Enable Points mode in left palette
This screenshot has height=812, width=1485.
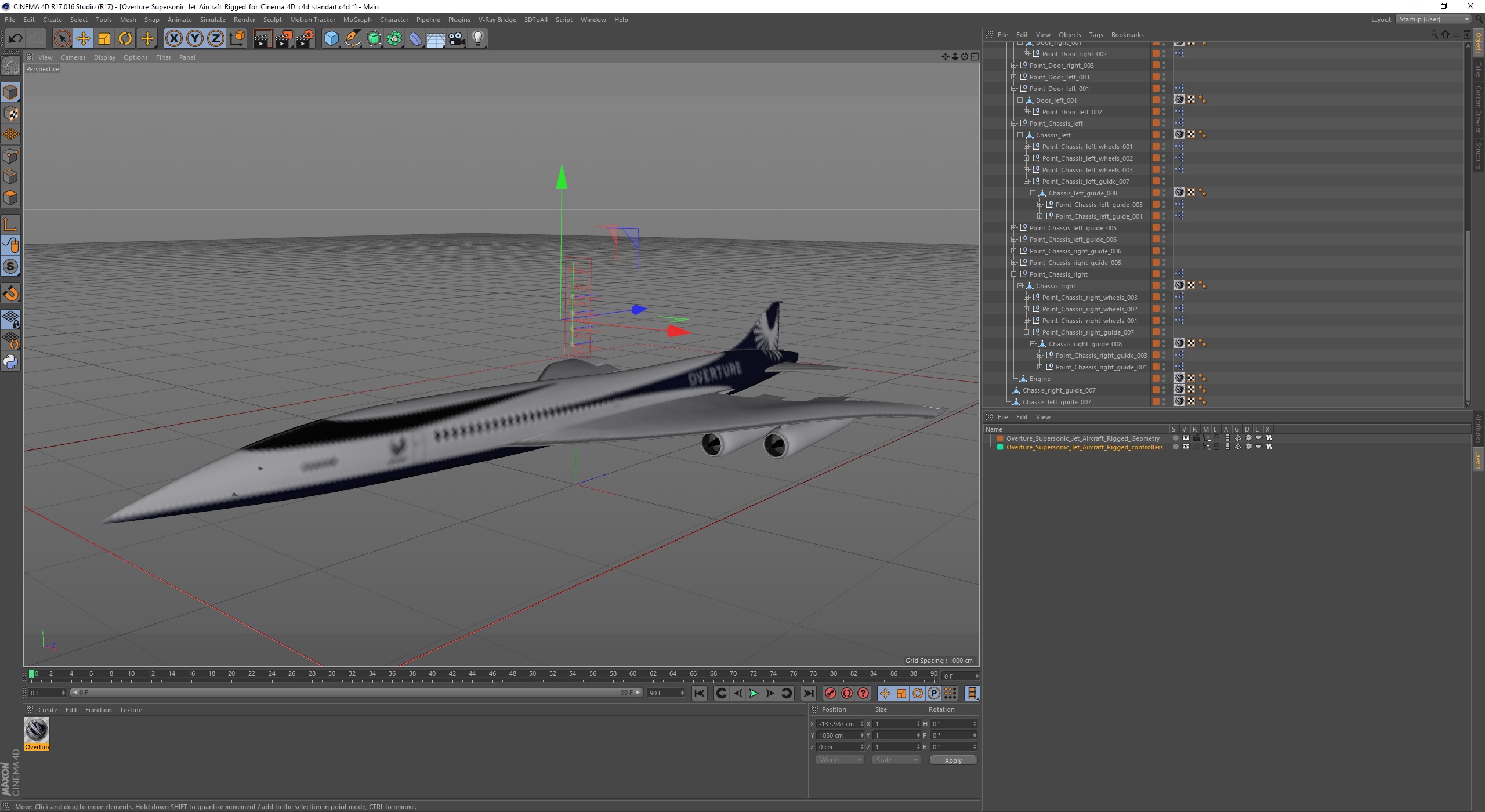(x=10, y=156)
